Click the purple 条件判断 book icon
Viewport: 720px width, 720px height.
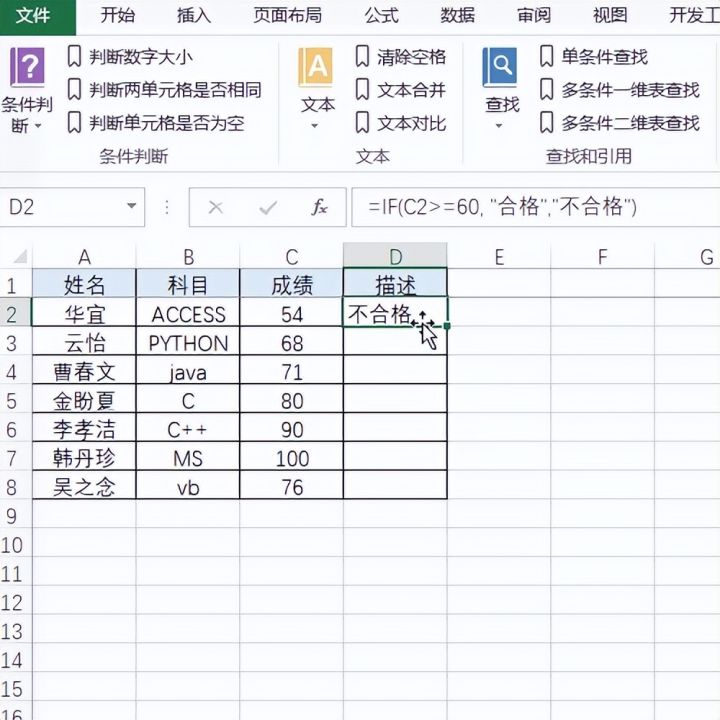[x=28, y=67]
